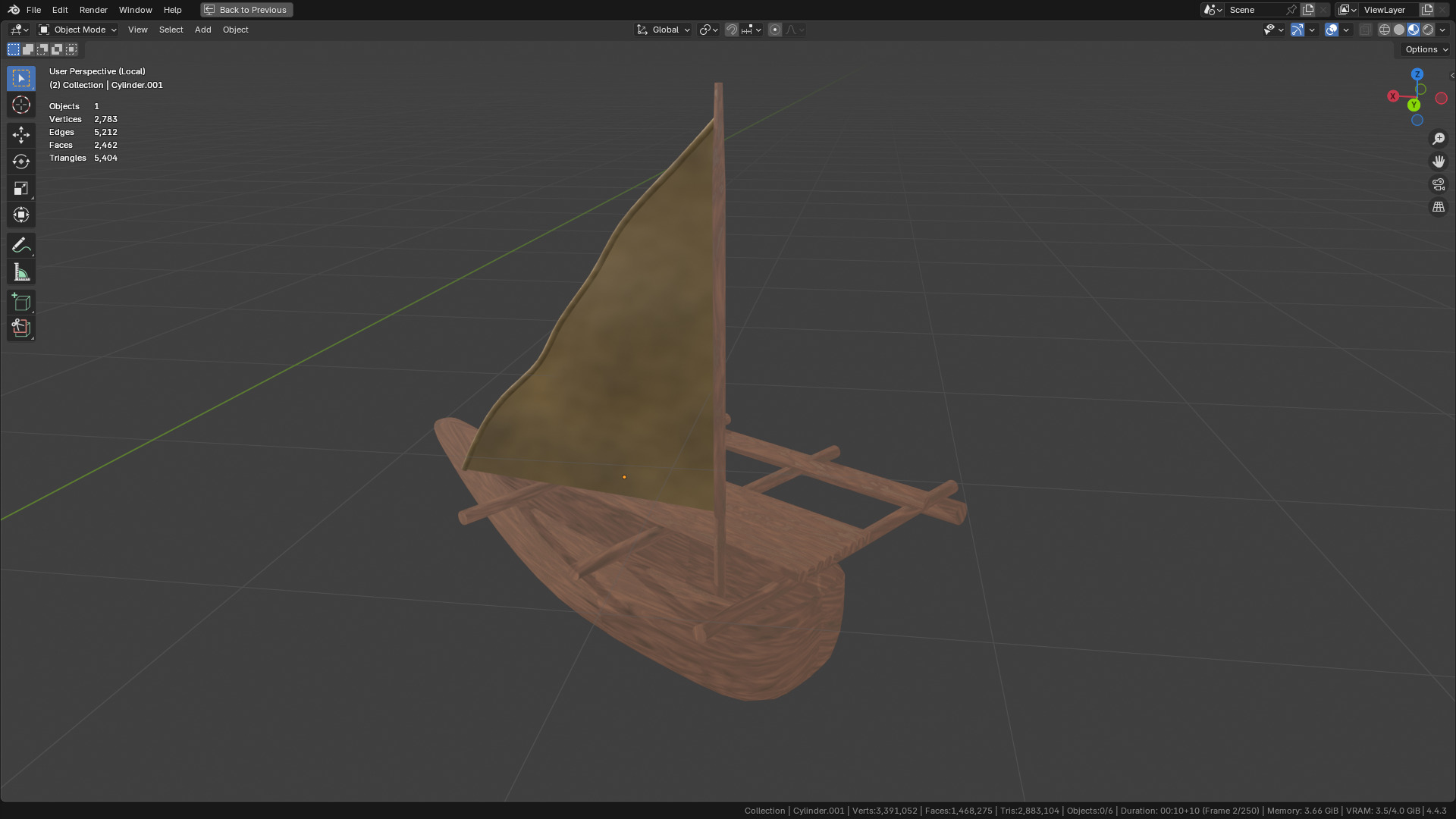Toggle camera view icon
1456x819 pixels.
click(1439, 184)
